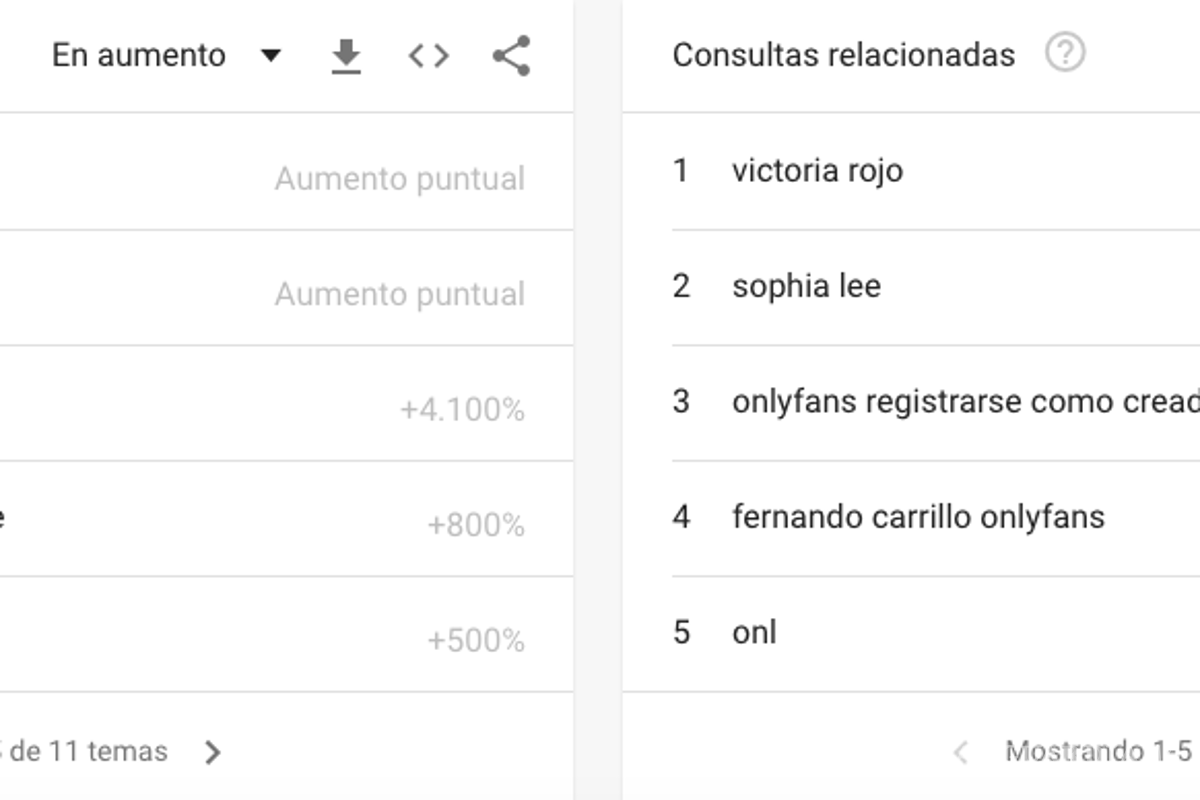Image resolution: width=1200 pixels, height=800 pixels.
Task: Expand the 11 temas pagination chevron
Action: 213,751
